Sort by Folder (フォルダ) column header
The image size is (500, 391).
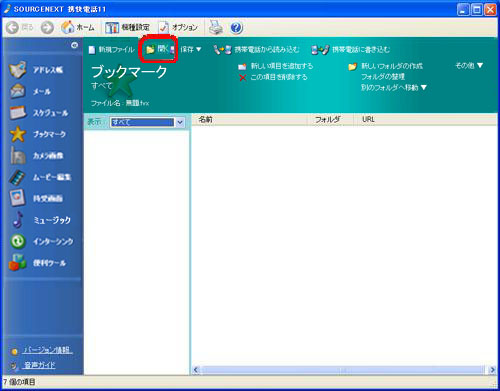point(330,119)
